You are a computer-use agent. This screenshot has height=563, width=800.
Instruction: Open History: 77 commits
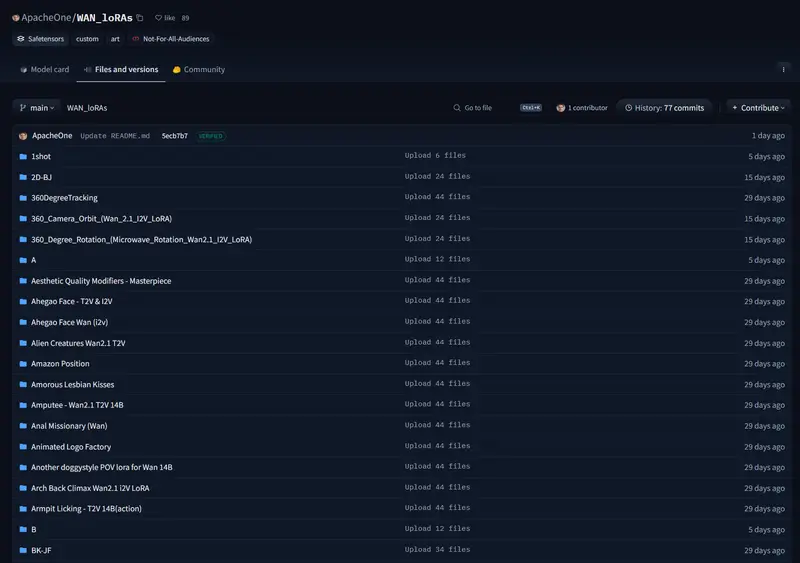pos(664,108)
